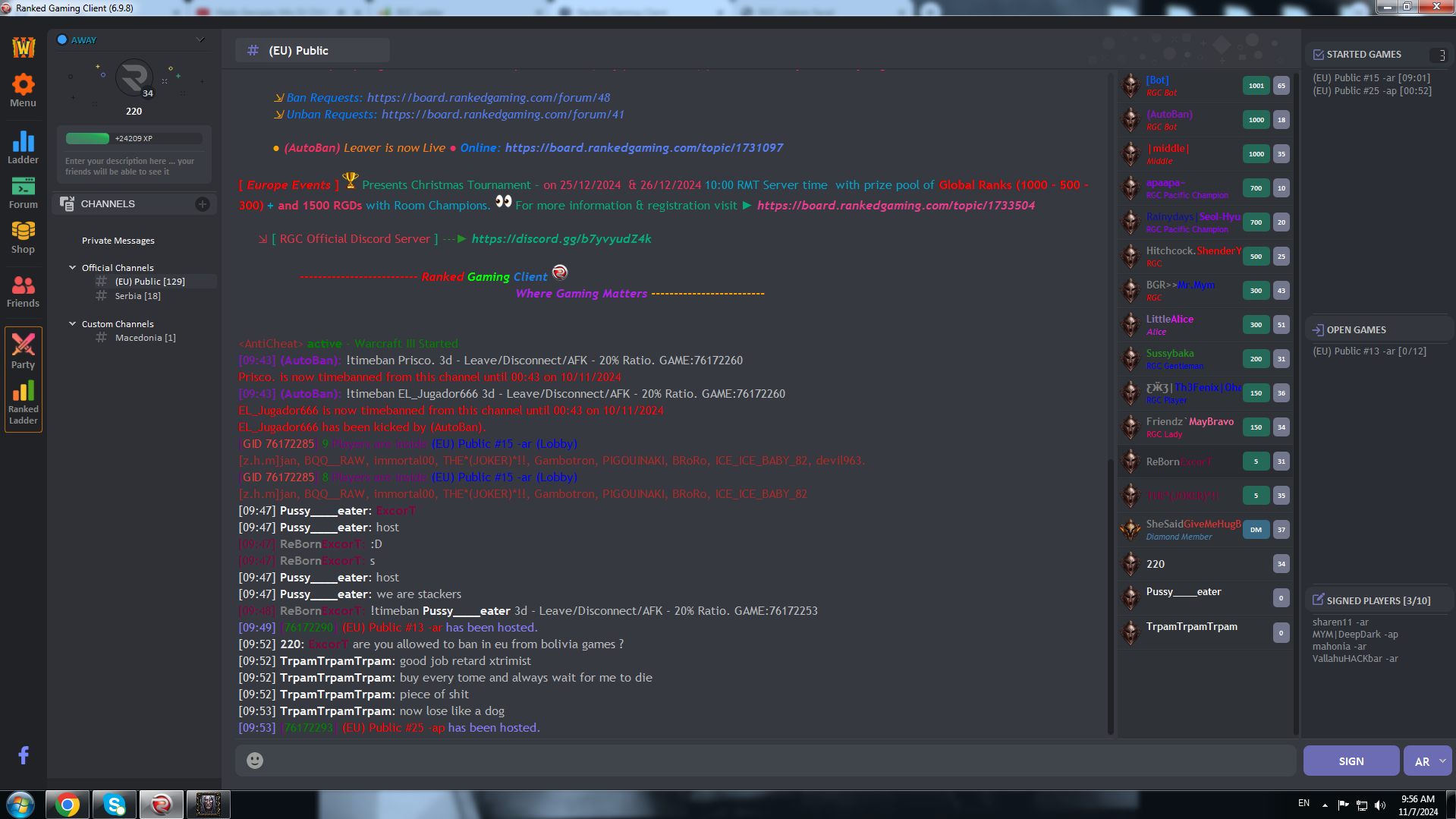Click the volume speaker tray icon
The width and height of the screenshot is (1456, 819).
point(1380,805)
